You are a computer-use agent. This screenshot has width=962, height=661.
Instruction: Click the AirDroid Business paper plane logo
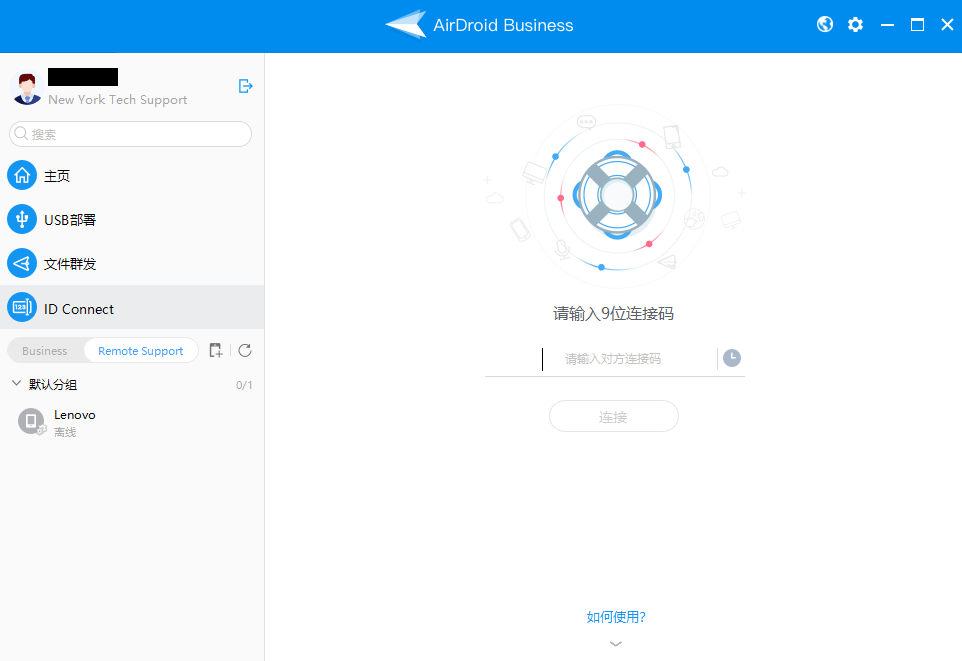(x=406, y=25)
